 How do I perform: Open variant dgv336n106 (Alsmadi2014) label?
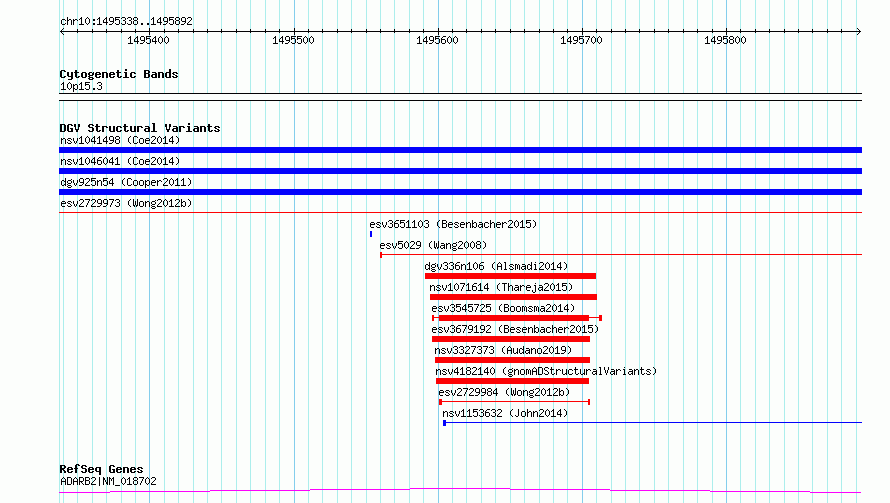[496, 266]
